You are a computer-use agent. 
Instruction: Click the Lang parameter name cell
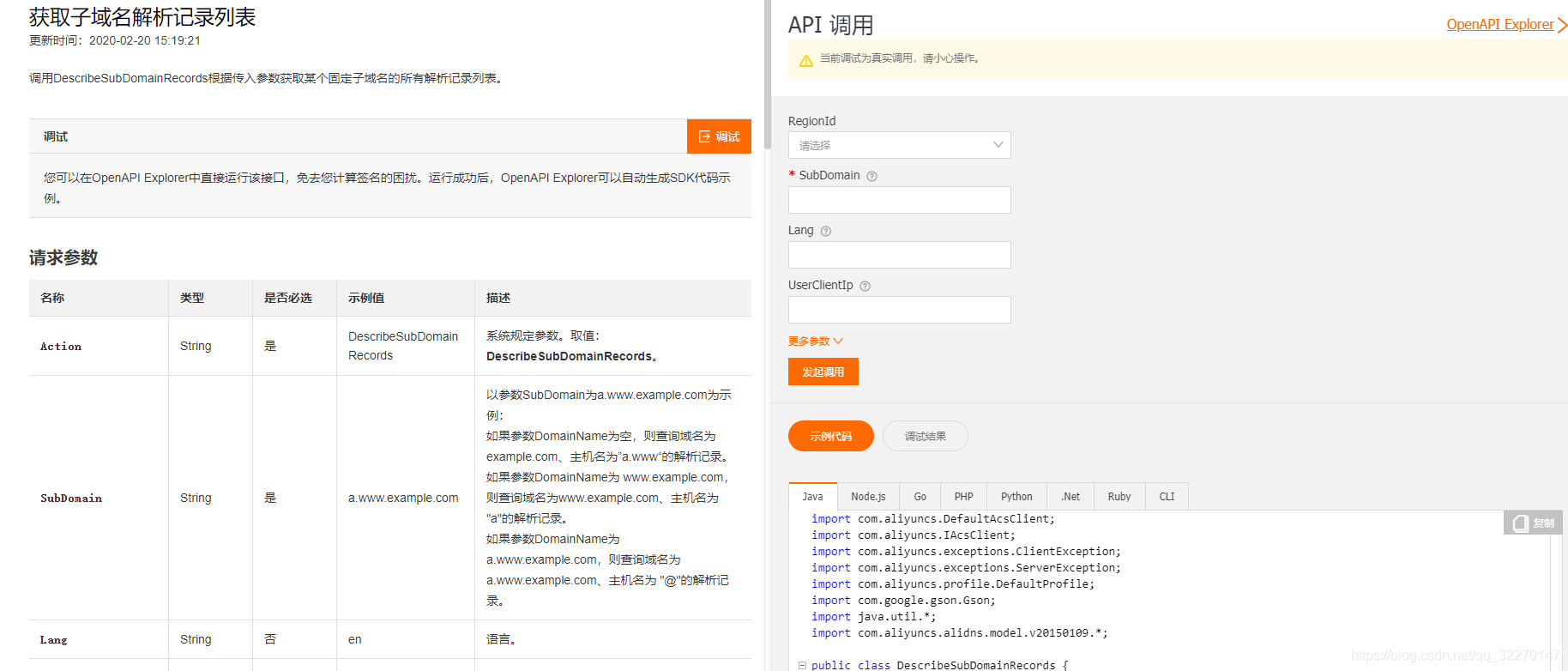(99, 639)
